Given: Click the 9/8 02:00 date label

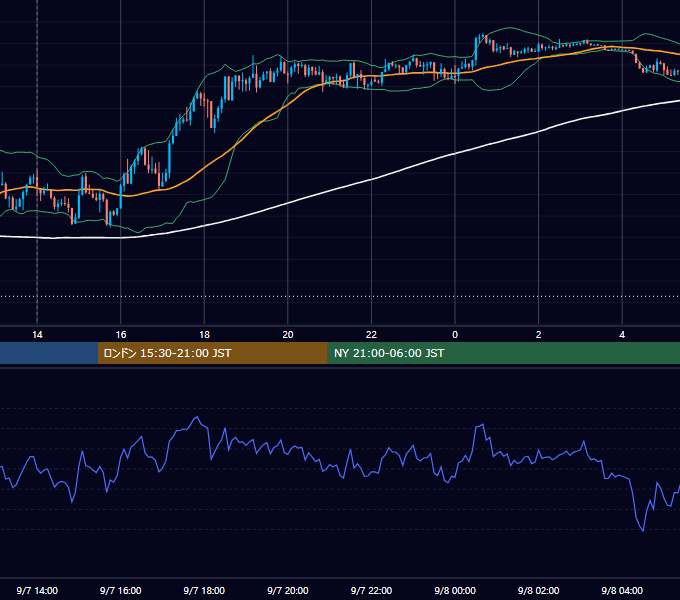Looking at the screenshot, I should point(539,590).
